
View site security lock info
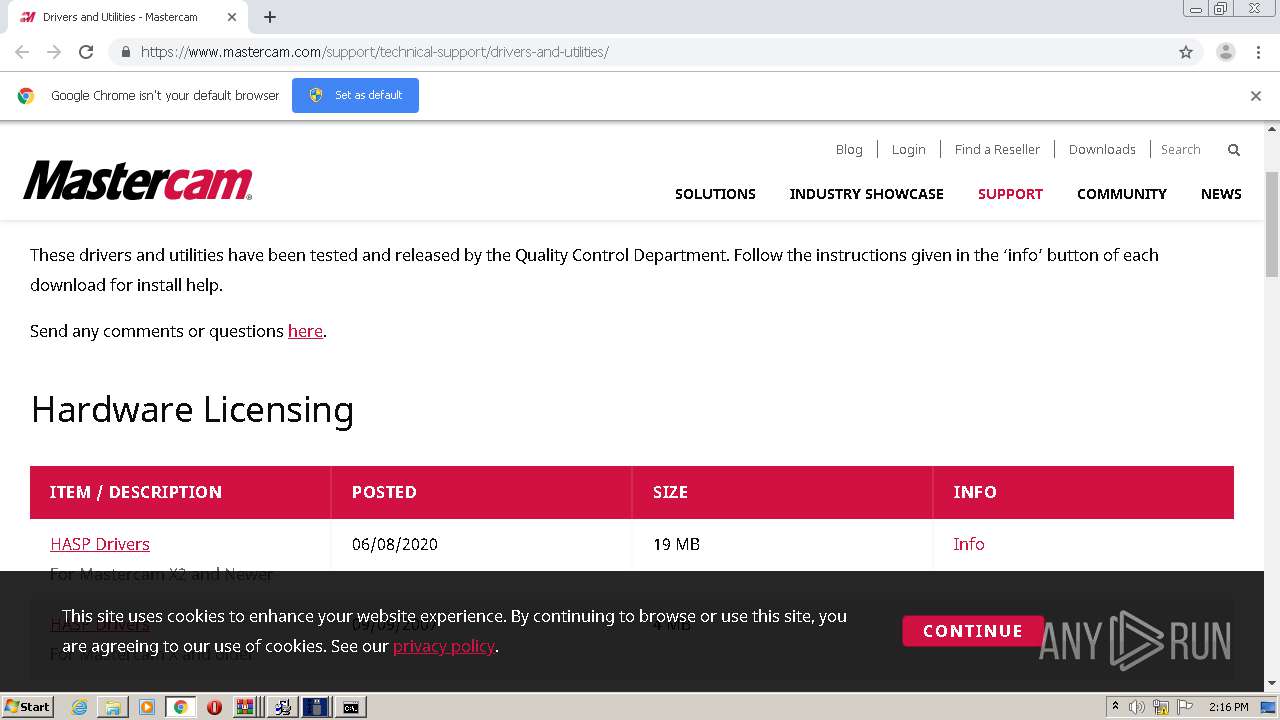(x=125, y=52)
